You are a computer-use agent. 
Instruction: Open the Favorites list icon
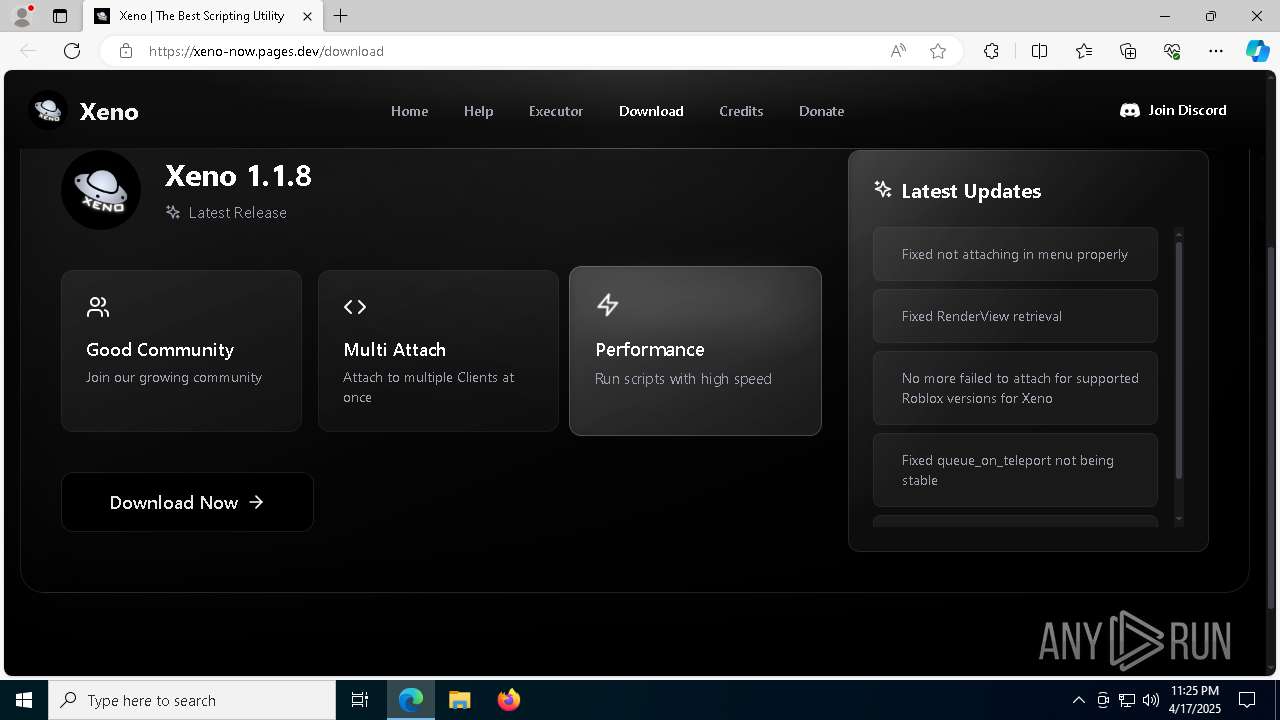click(1084, 51)
